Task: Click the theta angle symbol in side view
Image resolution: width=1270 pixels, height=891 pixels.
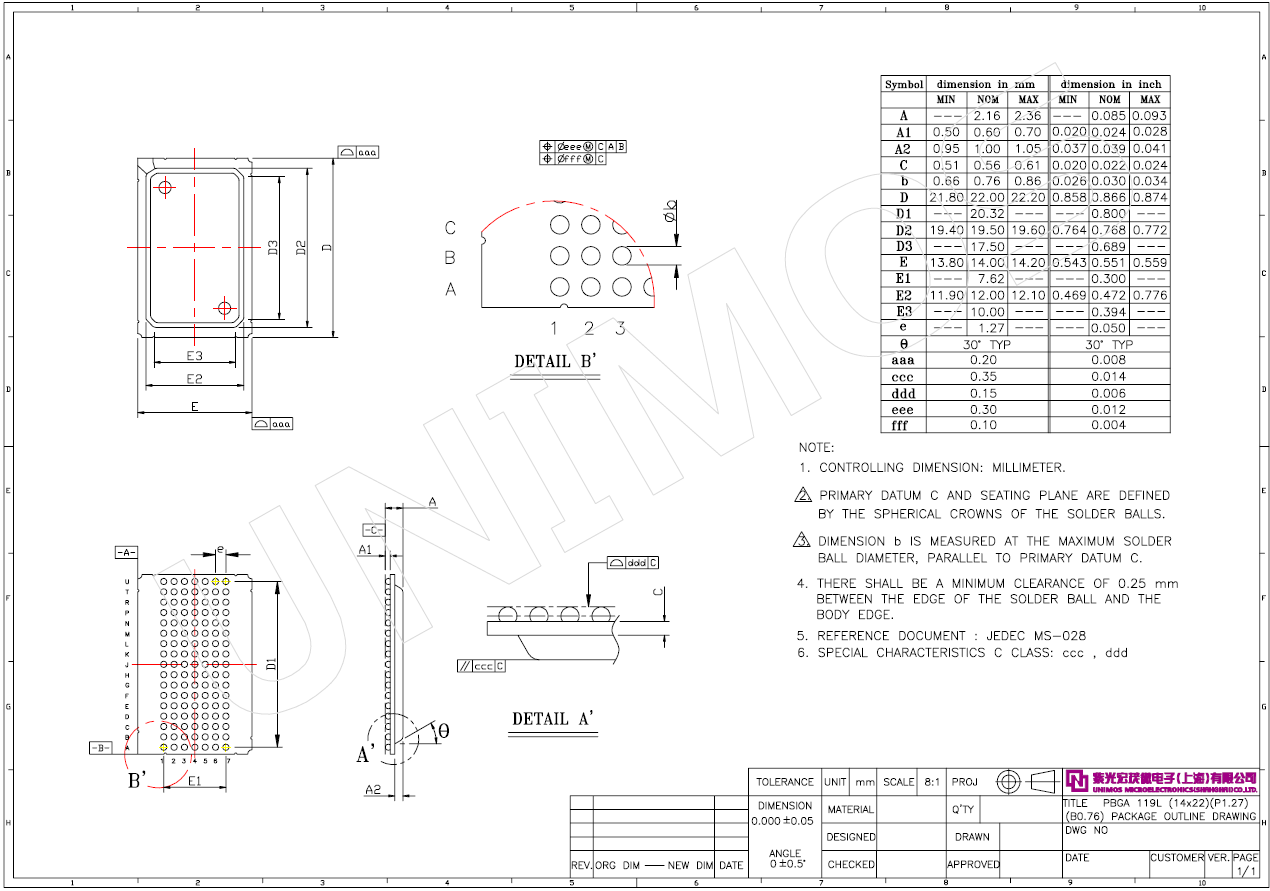Action: [x=443, y=731]
